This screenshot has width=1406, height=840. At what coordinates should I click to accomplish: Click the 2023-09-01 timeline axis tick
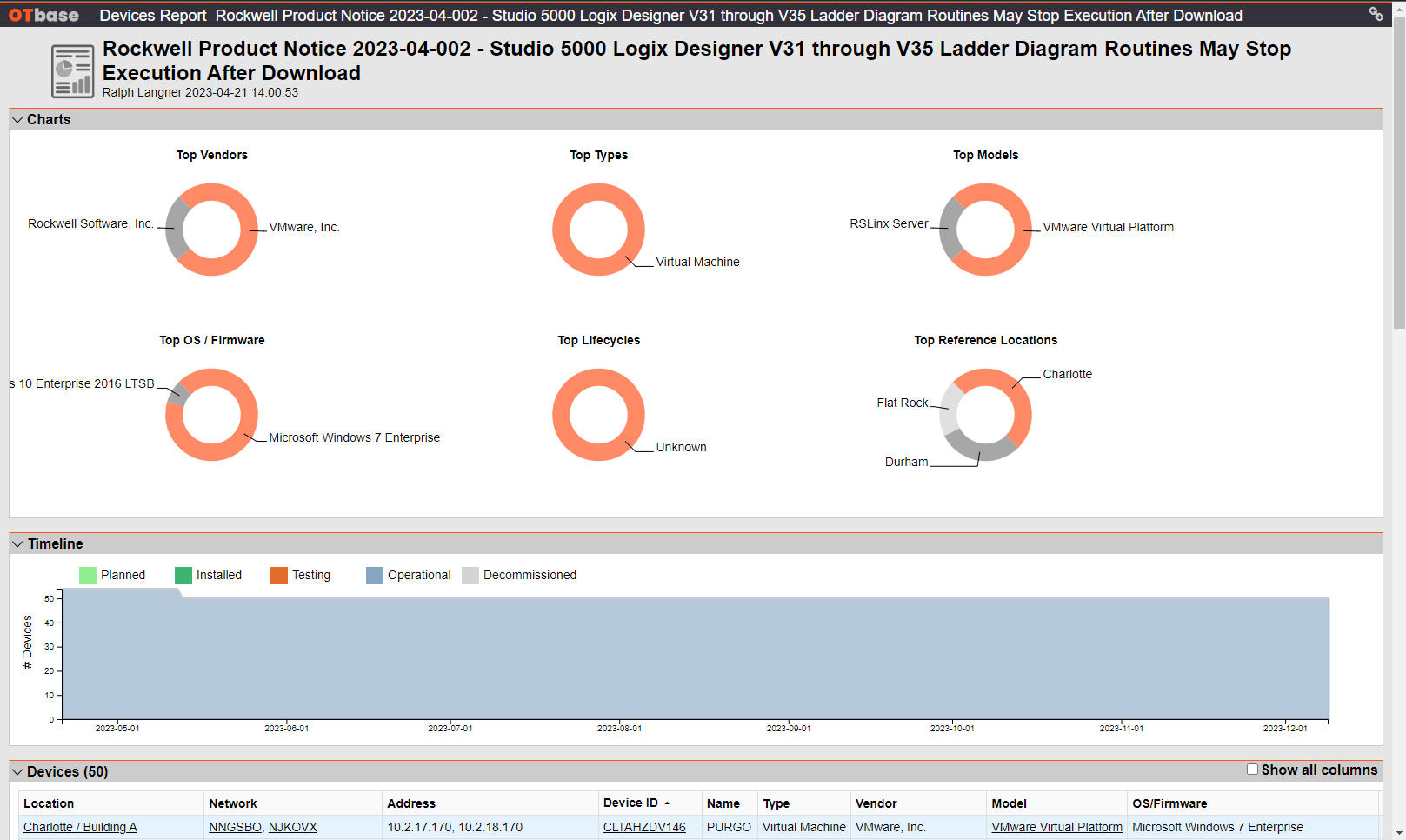(789, 729)
